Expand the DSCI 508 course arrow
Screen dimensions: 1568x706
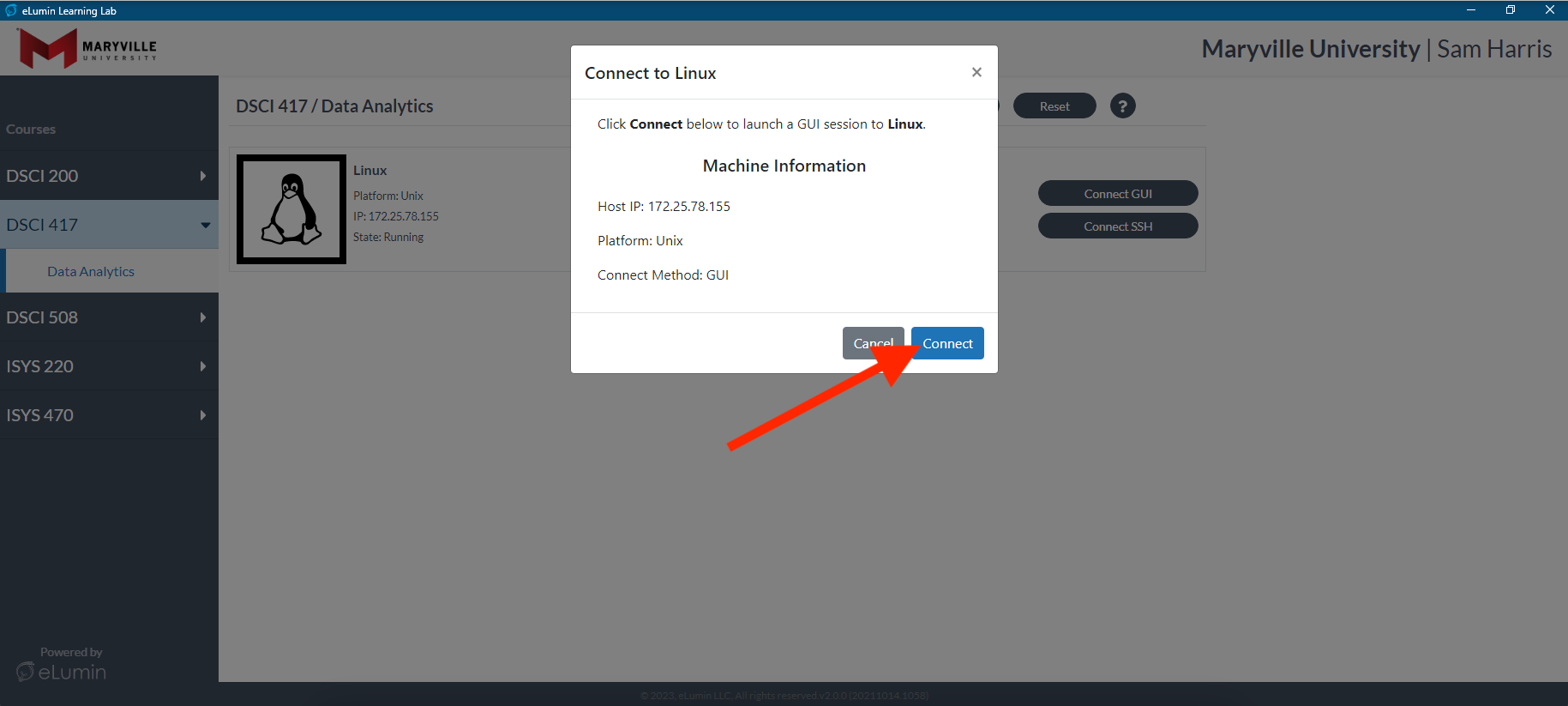click(203, 317)
